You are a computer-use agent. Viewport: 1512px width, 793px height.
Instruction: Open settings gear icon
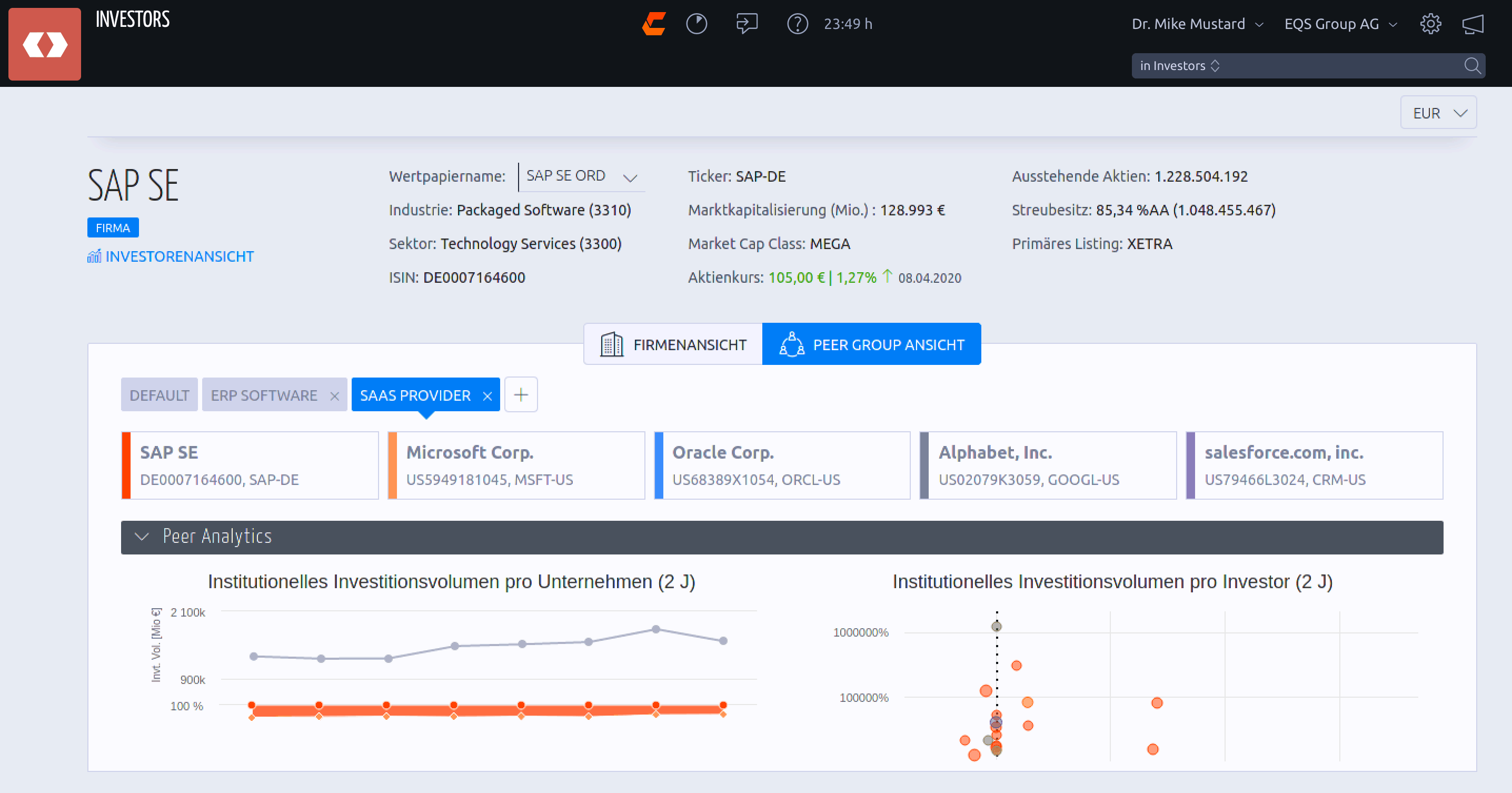tap(1430, 24)
